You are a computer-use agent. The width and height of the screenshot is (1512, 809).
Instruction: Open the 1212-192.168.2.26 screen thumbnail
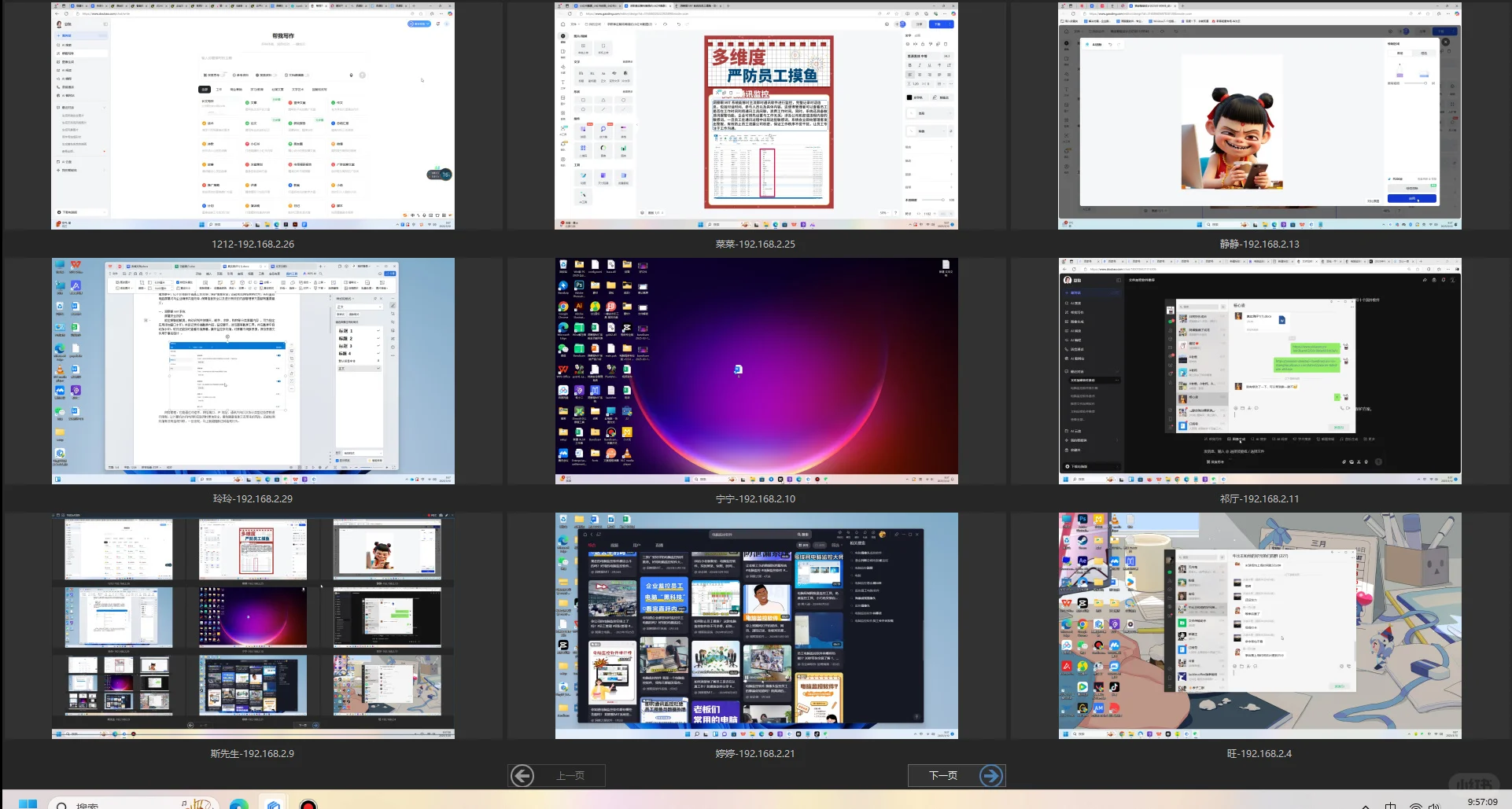(253, 116)
